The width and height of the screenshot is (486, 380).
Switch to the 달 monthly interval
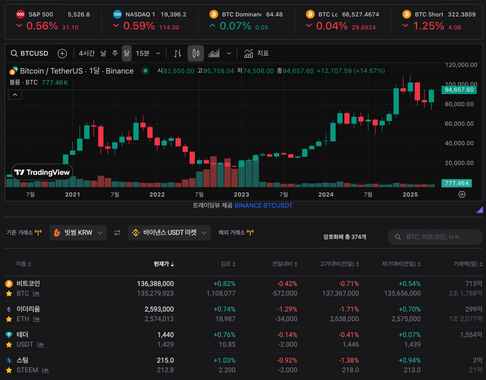(127, 53)
